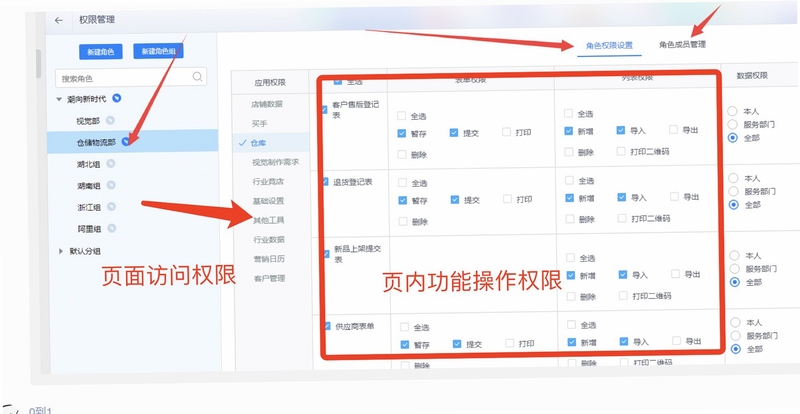Select 客户管理 in the application list

[x=269, y=279]
